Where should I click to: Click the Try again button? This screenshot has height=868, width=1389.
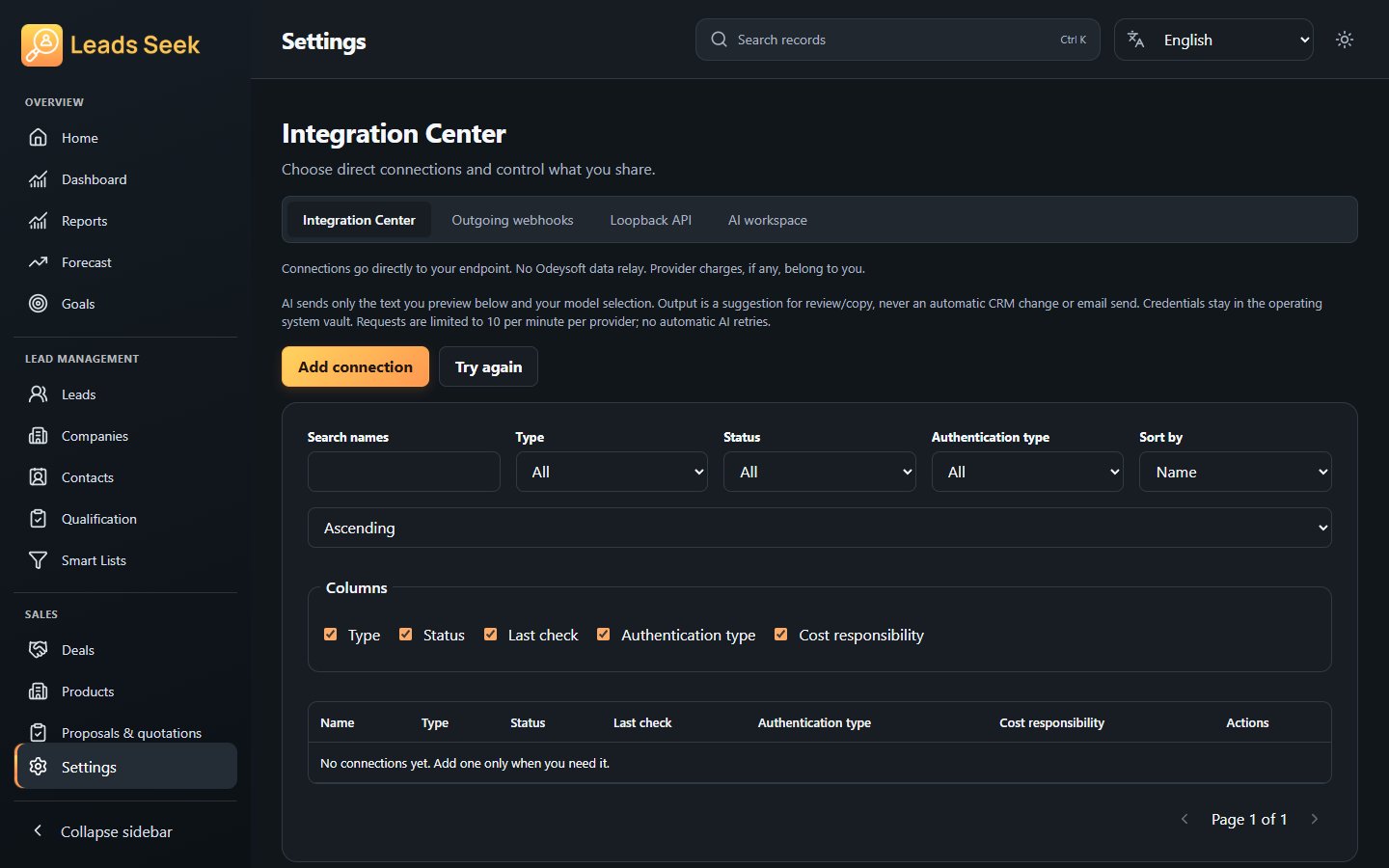pos(488,366)
